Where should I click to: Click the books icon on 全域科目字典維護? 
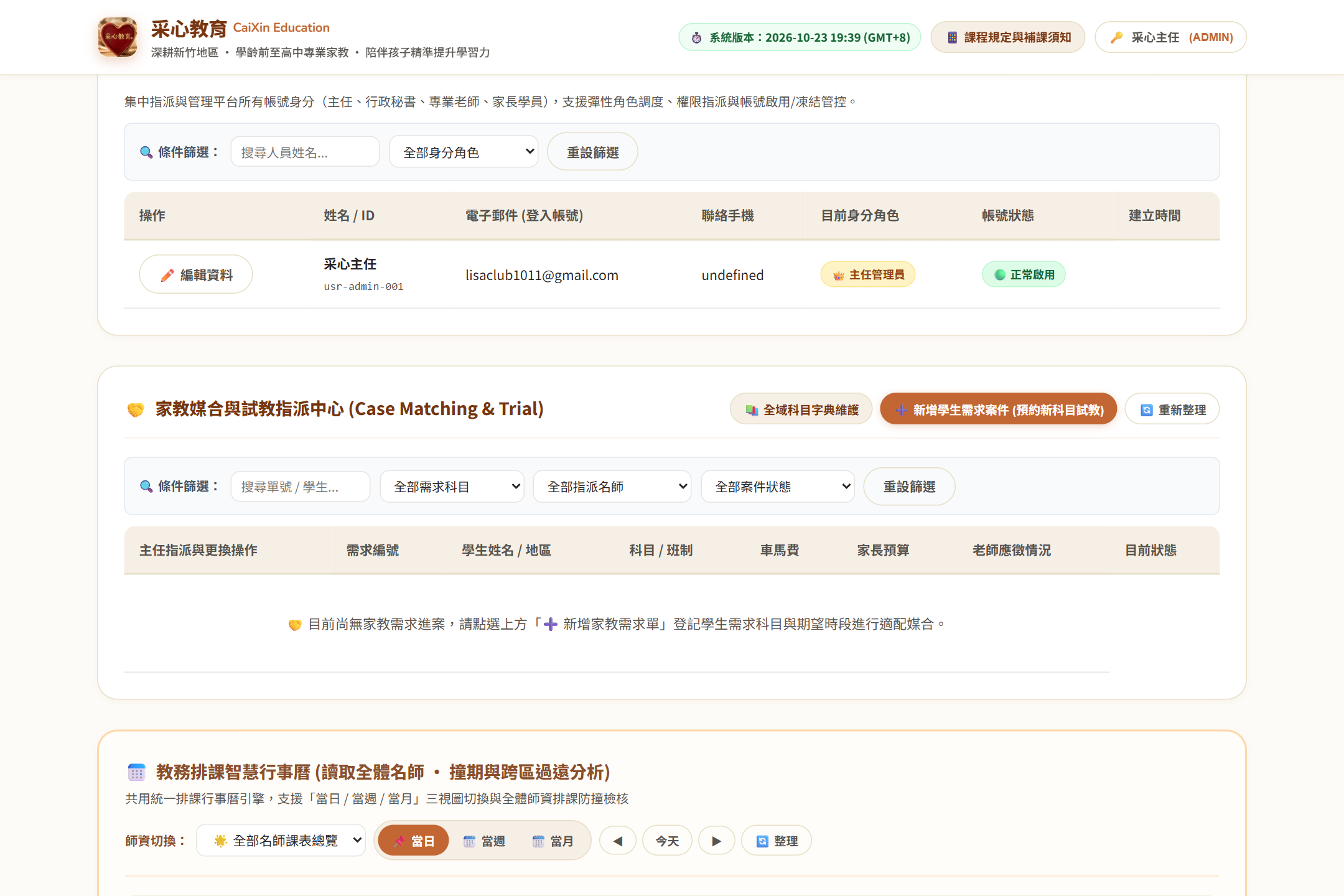pyautogui.click(x=752, y=410)
